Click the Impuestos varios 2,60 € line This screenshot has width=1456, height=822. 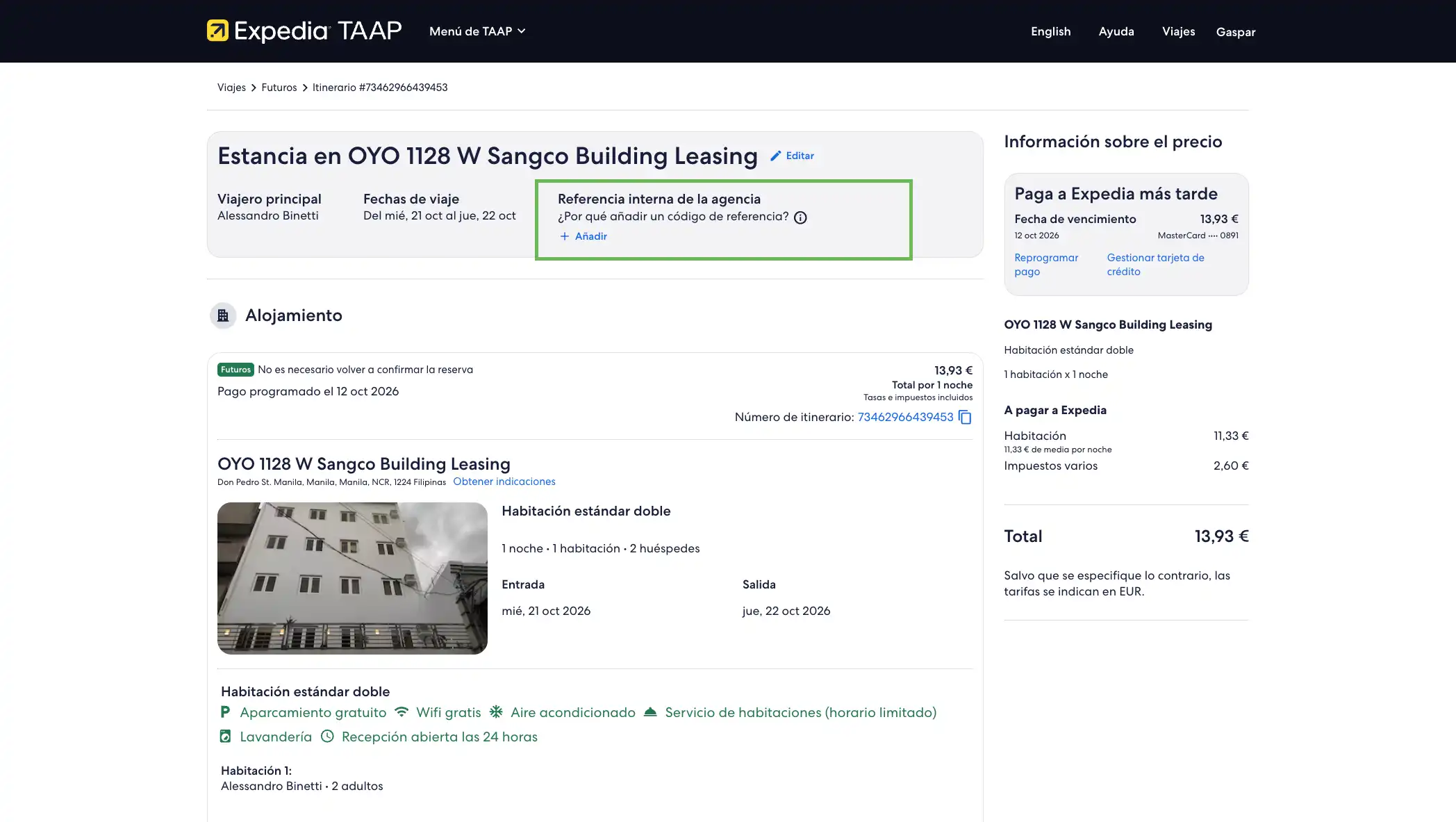coord(1126,466)
